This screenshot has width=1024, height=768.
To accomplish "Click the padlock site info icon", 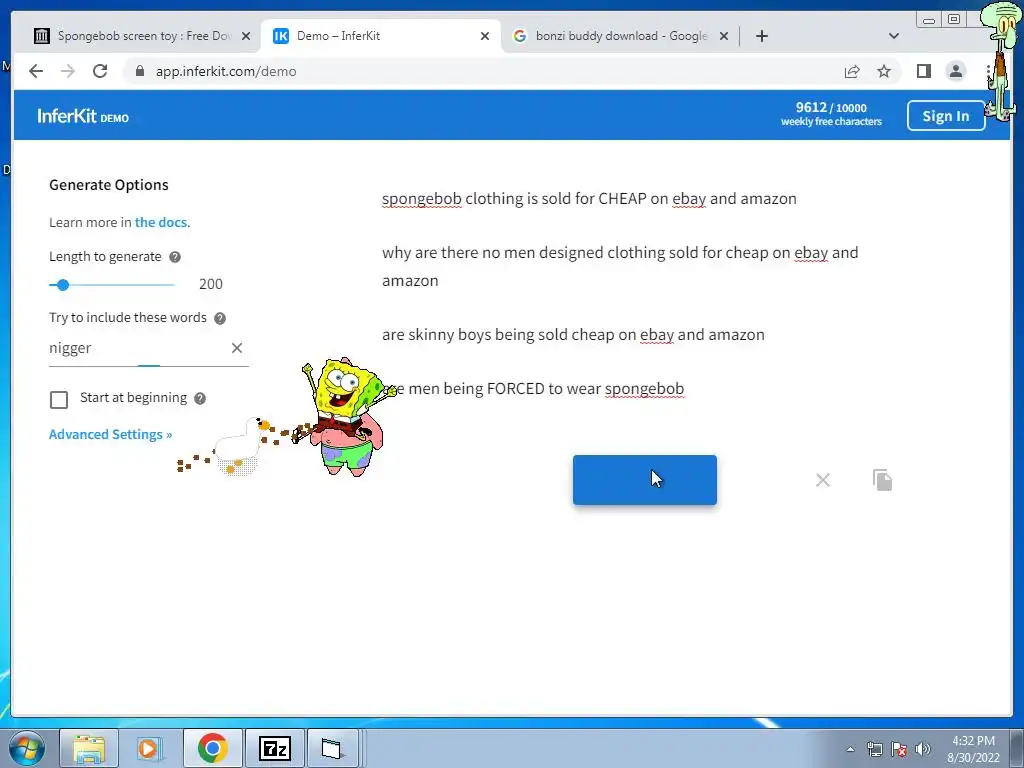I will click(139, 71).
